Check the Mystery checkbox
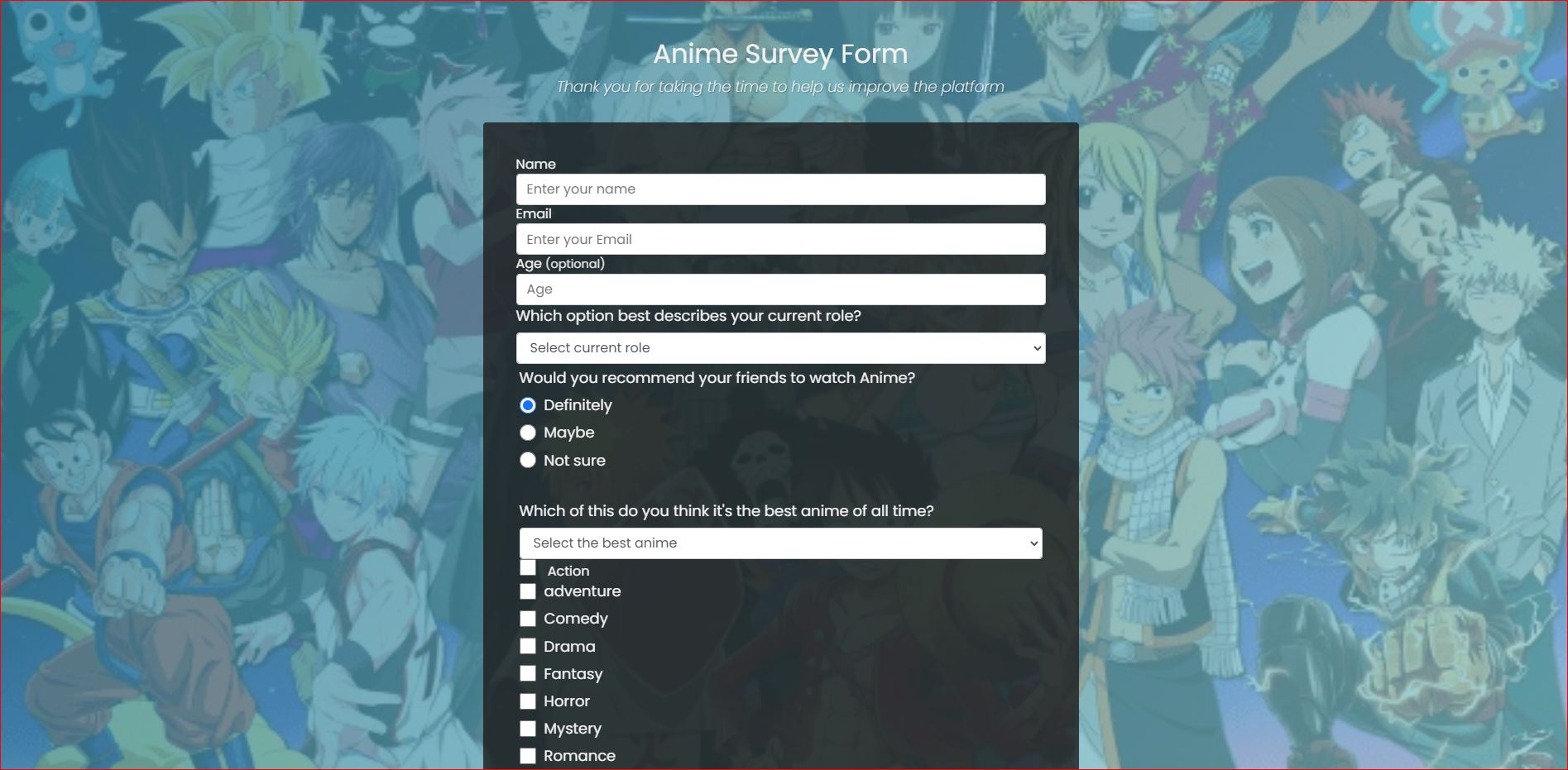 tap(528, 729)
